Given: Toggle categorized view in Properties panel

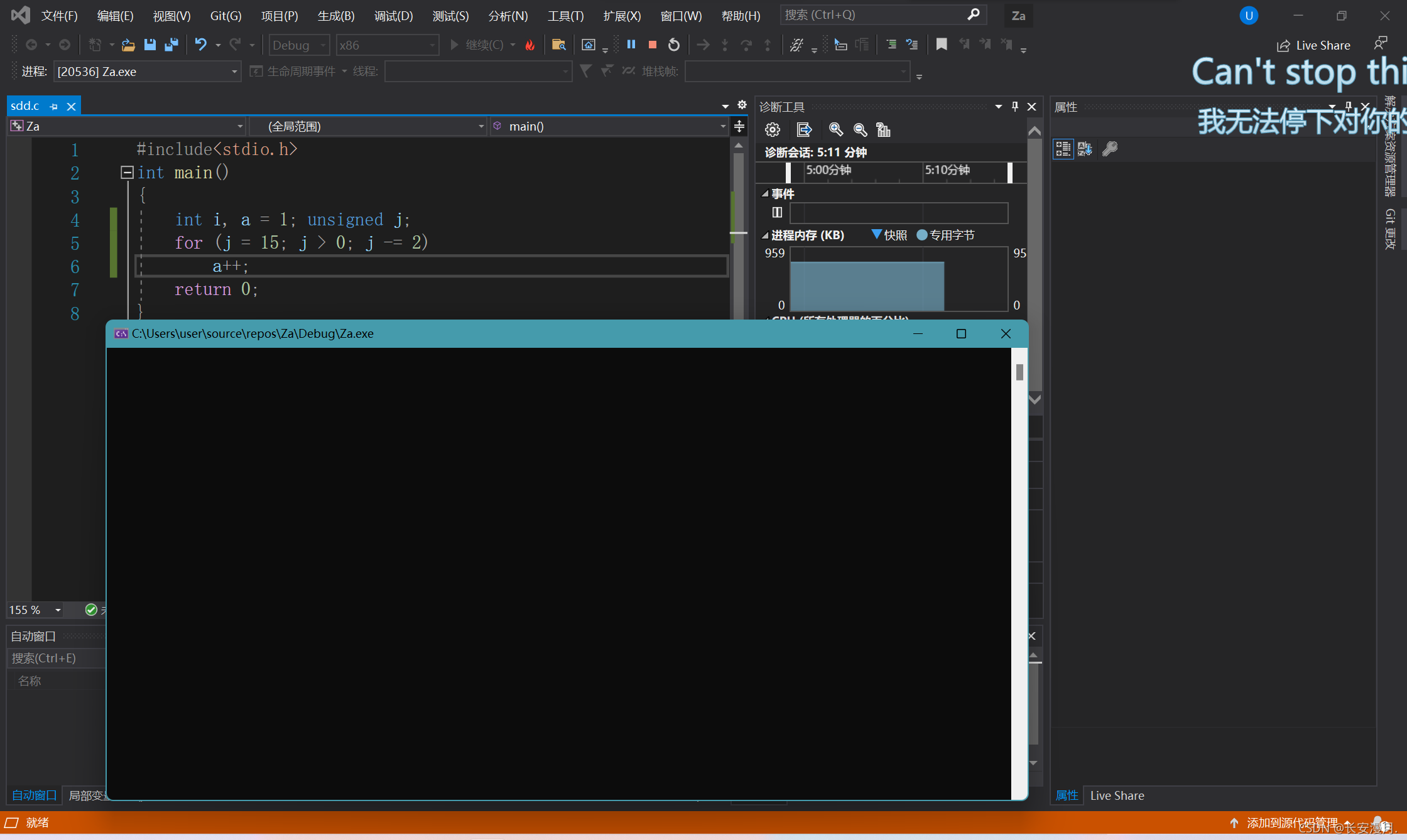Looking at the screenshot, I should [x=1063, y=149].
